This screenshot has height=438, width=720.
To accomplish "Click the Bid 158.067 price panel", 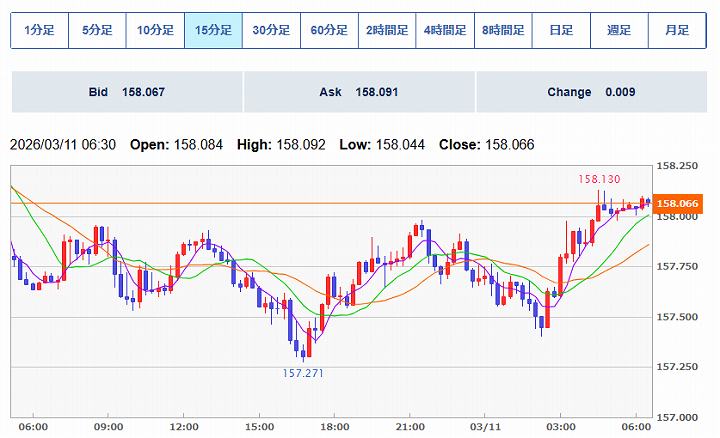I will [127, 92].
